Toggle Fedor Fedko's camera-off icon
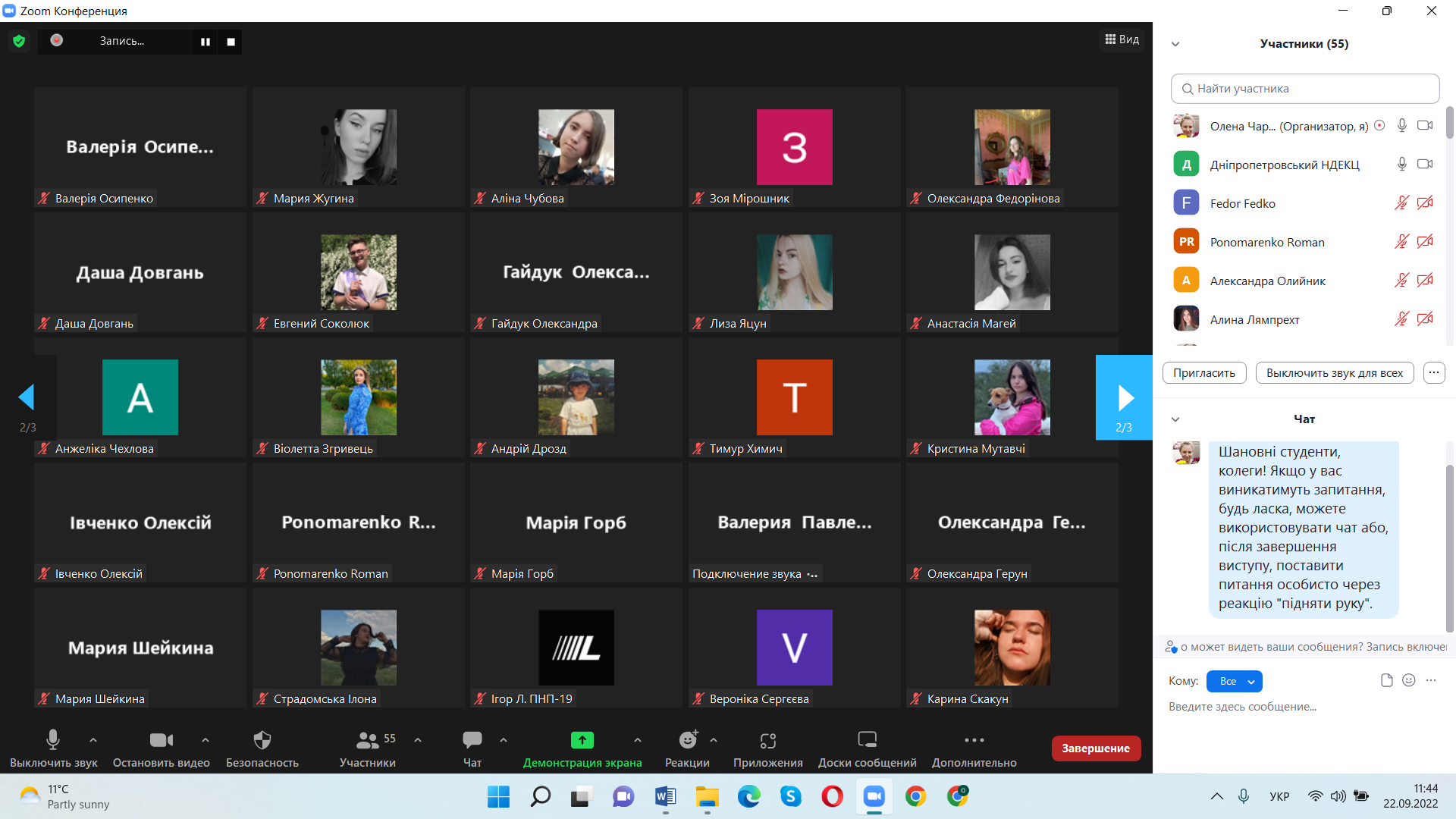The image size is (1456, 819). [1425, 203]
